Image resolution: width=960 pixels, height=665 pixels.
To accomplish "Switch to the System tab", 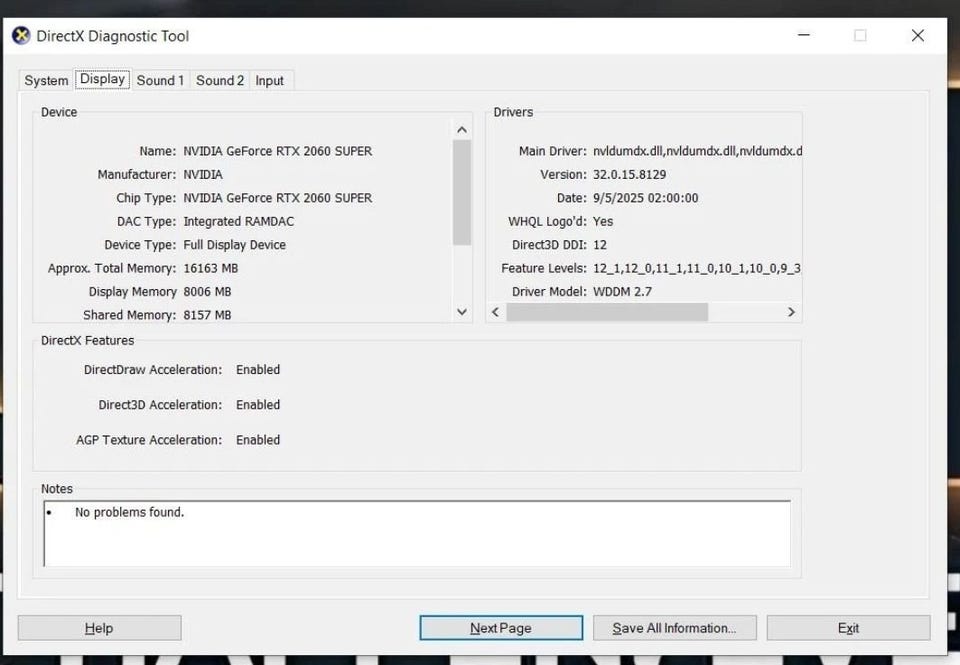I will coord(46,80).
